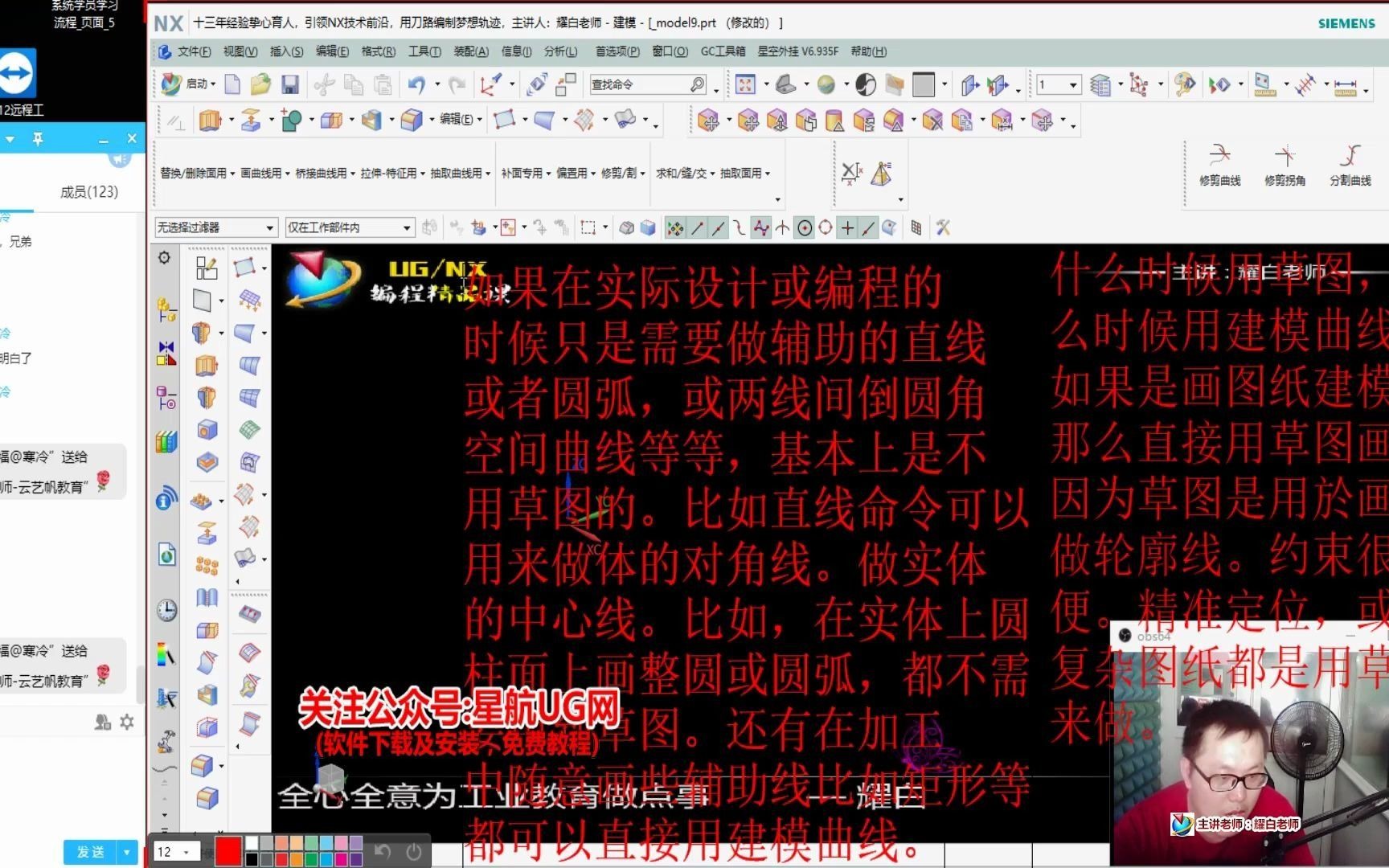Select the Extrude feature icon

[x=210, y=121]
